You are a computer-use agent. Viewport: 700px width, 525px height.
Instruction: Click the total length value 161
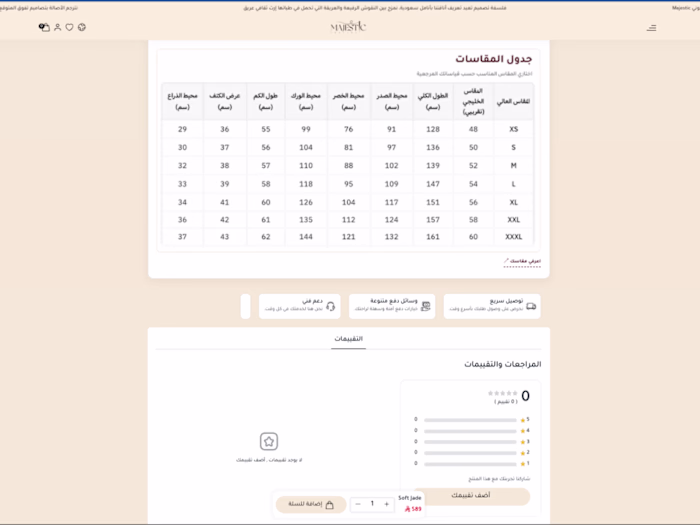tap(433, 237)
